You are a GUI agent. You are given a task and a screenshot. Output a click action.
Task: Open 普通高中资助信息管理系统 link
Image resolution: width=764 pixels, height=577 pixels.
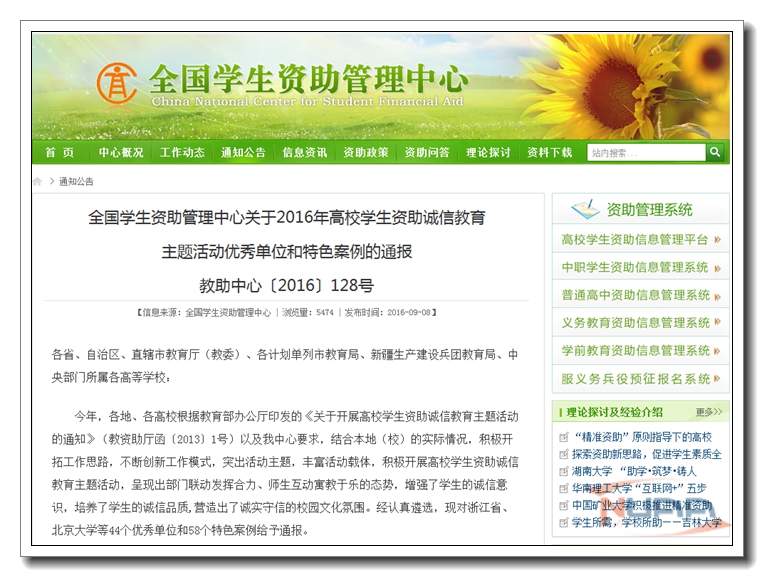tap(635, 295)
